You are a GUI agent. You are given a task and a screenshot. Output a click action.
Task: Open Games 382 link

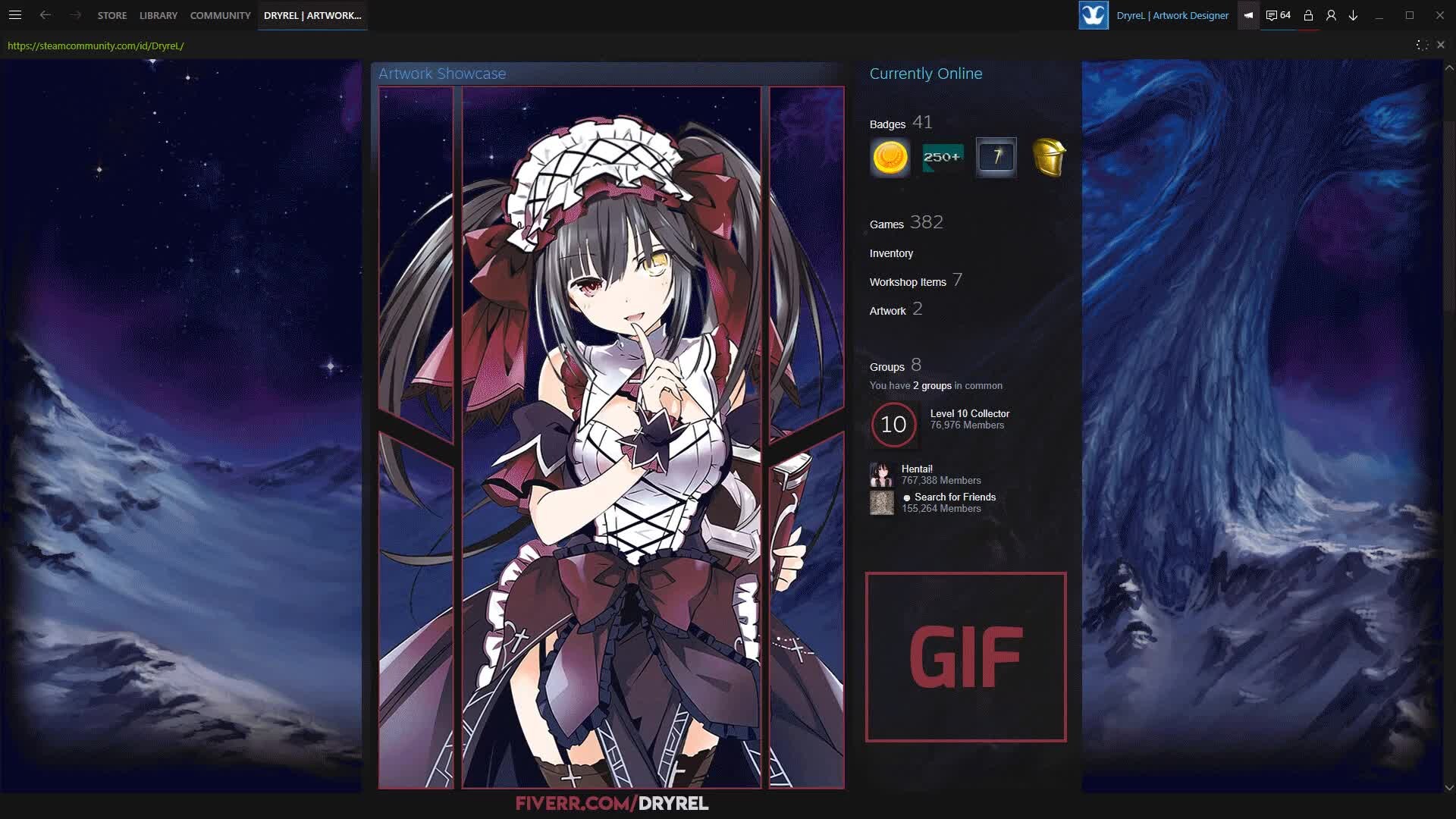coord(906,223)
